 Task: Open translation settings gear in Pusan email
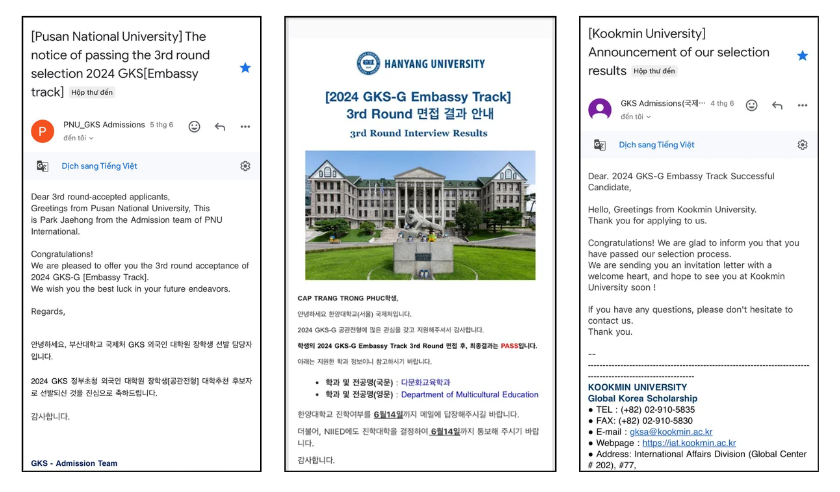coord(245,166)
